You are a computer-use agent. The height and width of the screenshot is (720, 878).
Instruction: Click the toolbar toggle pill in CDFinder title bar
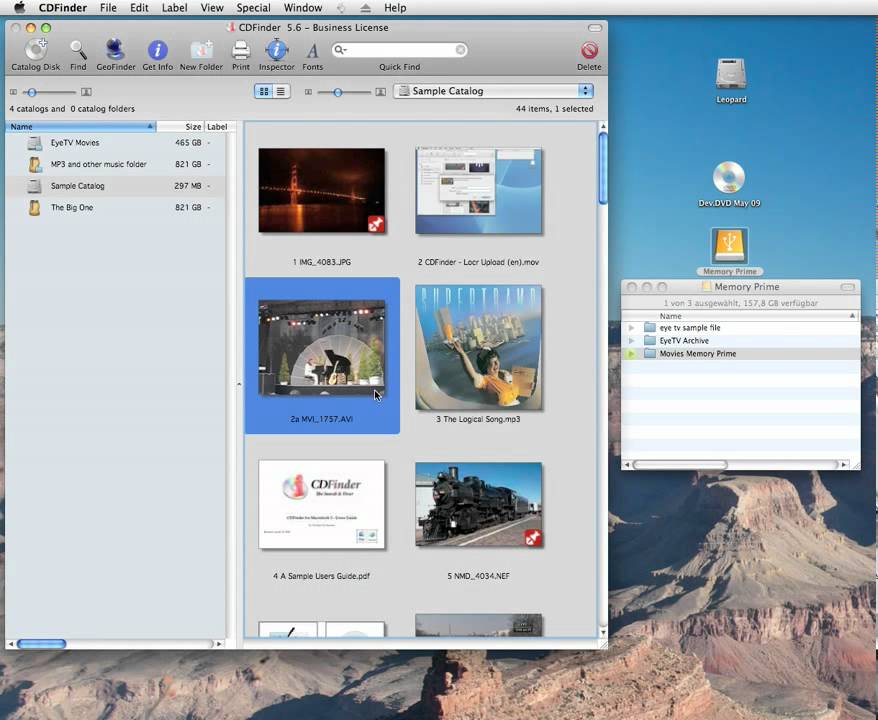coord(595,27)
